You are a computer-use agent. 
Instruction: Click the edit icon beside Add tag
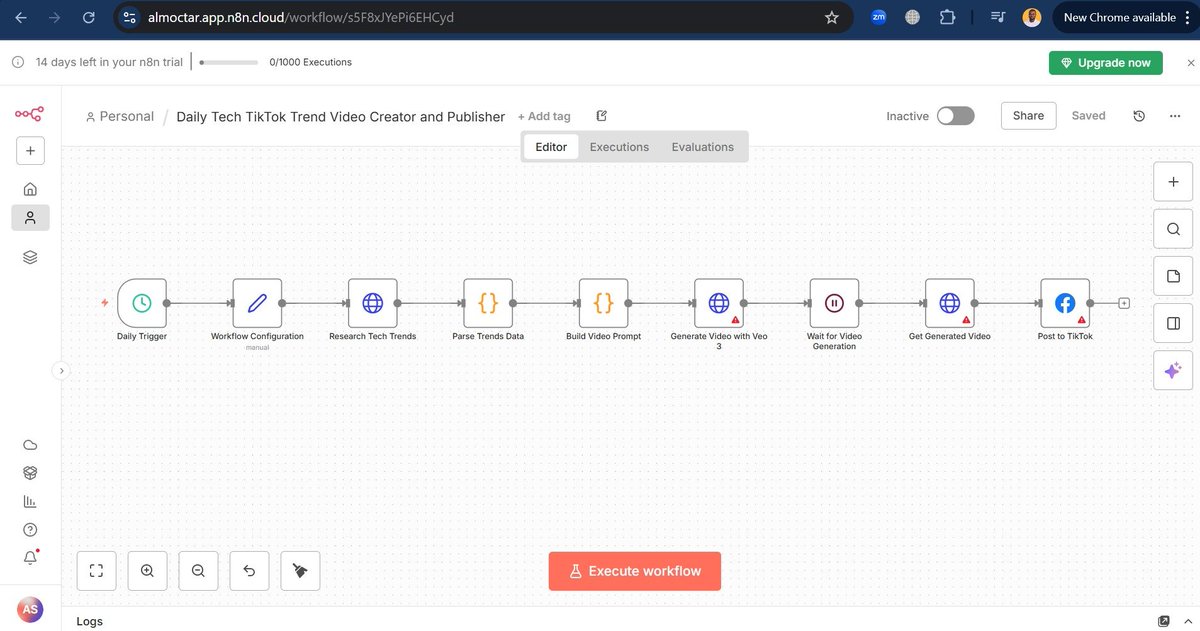click(601, 116)
